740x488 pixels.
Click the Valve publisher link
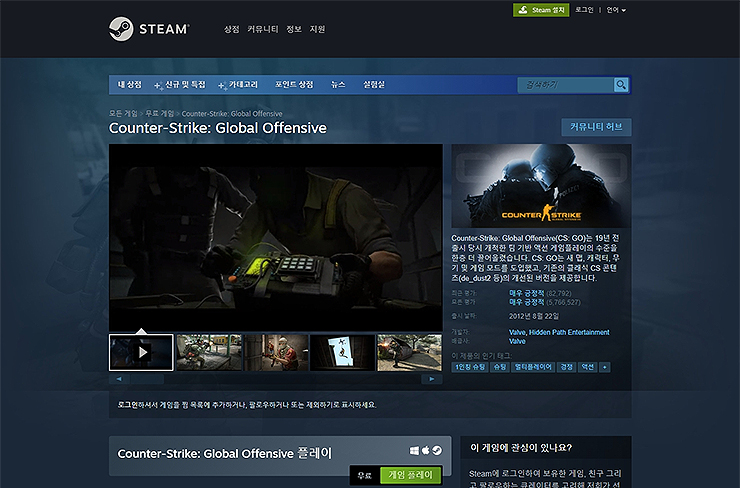pos(517,341)
